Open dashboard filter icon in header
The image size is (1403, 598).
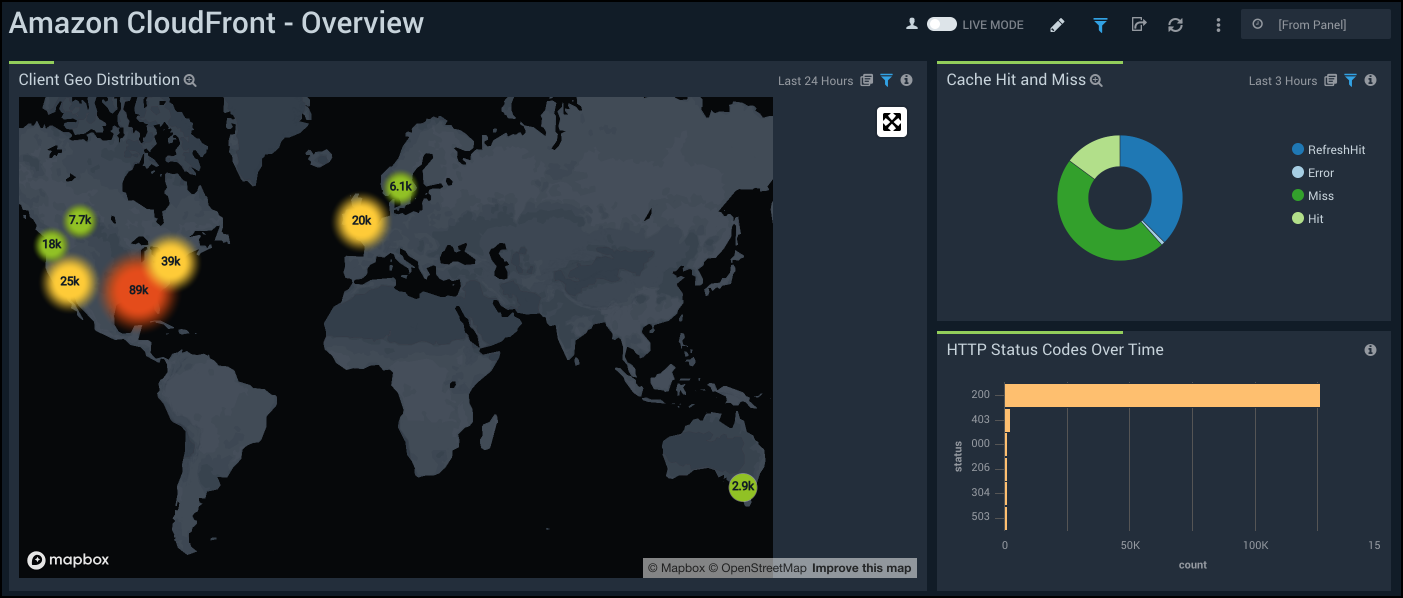pyautogui.click(x=1100, y=25)
